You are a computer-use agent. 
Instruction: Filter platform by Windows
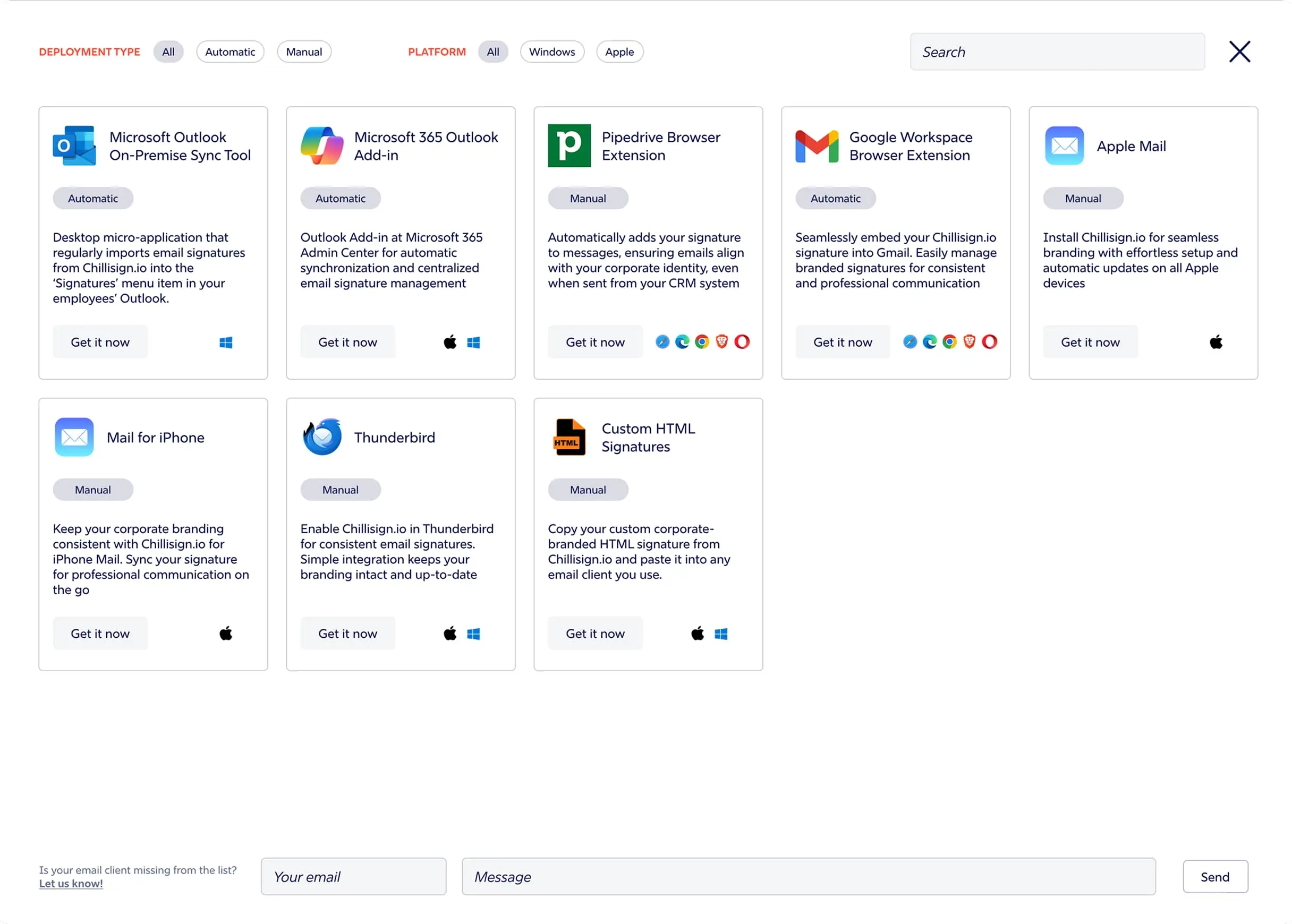point(552,52)
